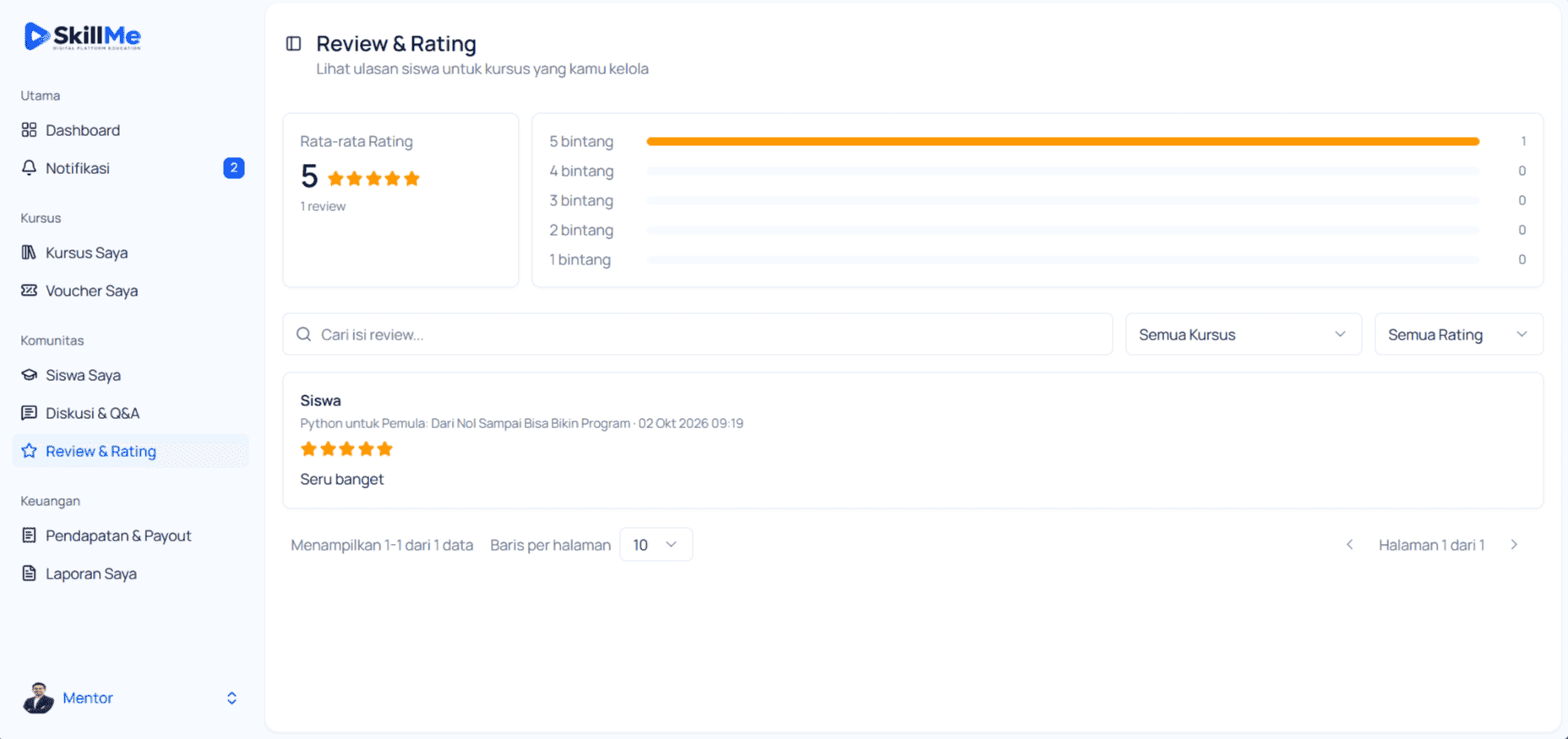Click the Pendapatan & Payout receipt icon
The width and height of the screenshot is (1568, 739).
(29, 535)
